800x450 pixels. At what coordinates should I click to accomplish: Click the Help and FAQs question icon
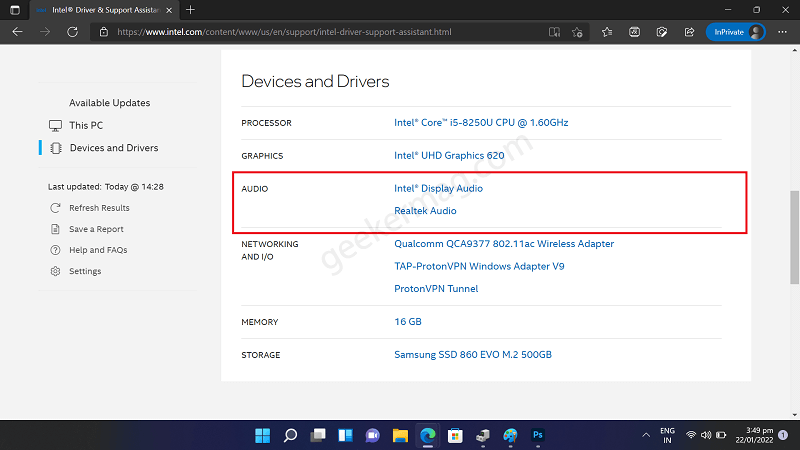55,250
